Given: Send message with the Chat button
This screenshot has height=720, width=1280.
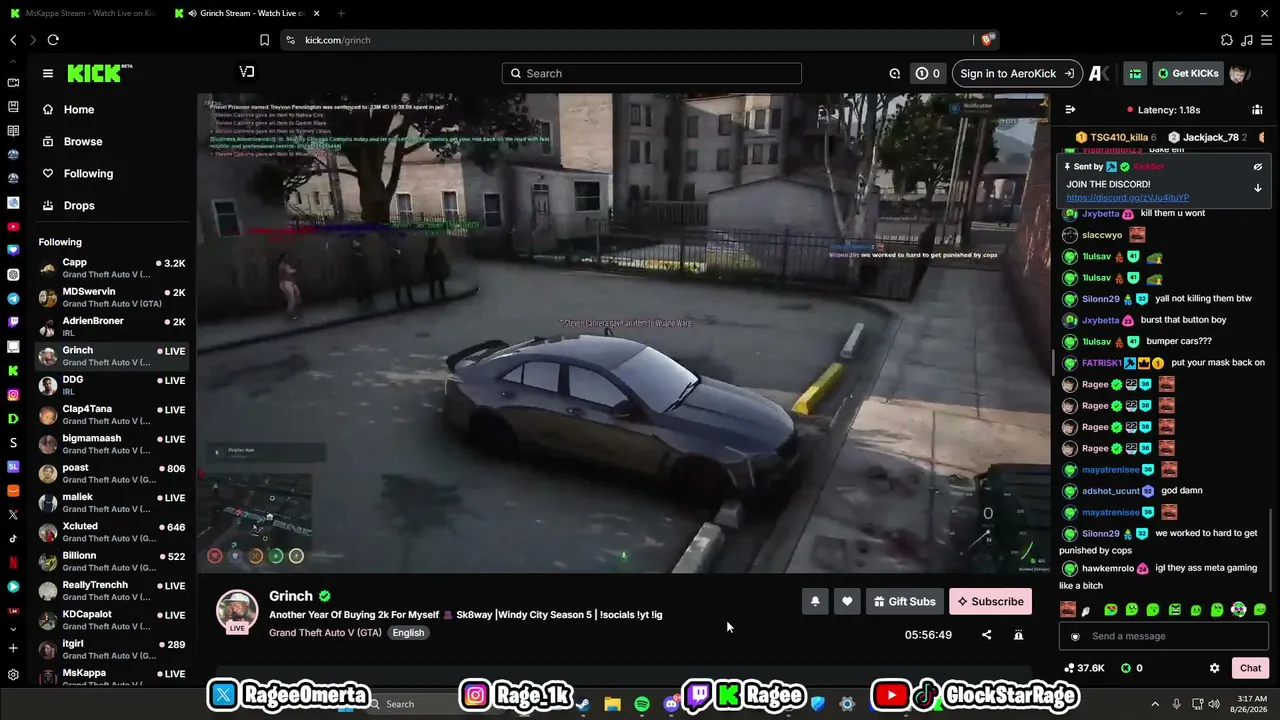Looking at the screenshot, I should point(1251,668).
